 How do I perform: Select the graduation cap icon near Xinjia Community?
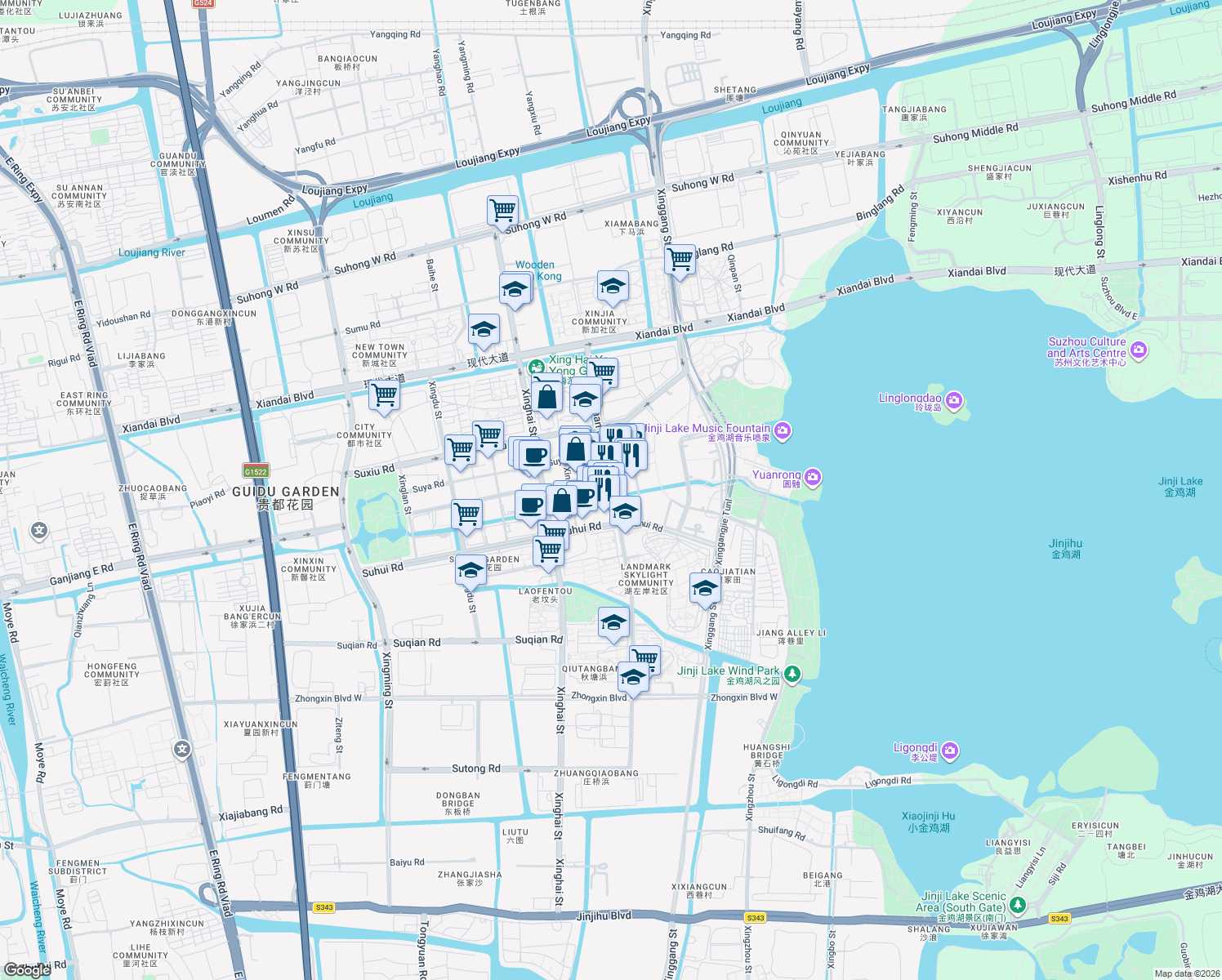point(611,286)
